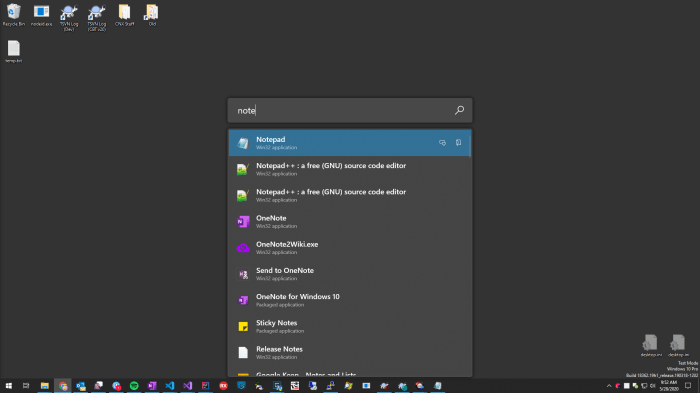
Task: Click the Send to OneNote icon
Action: pyautogui.click(x=243, y=274)
